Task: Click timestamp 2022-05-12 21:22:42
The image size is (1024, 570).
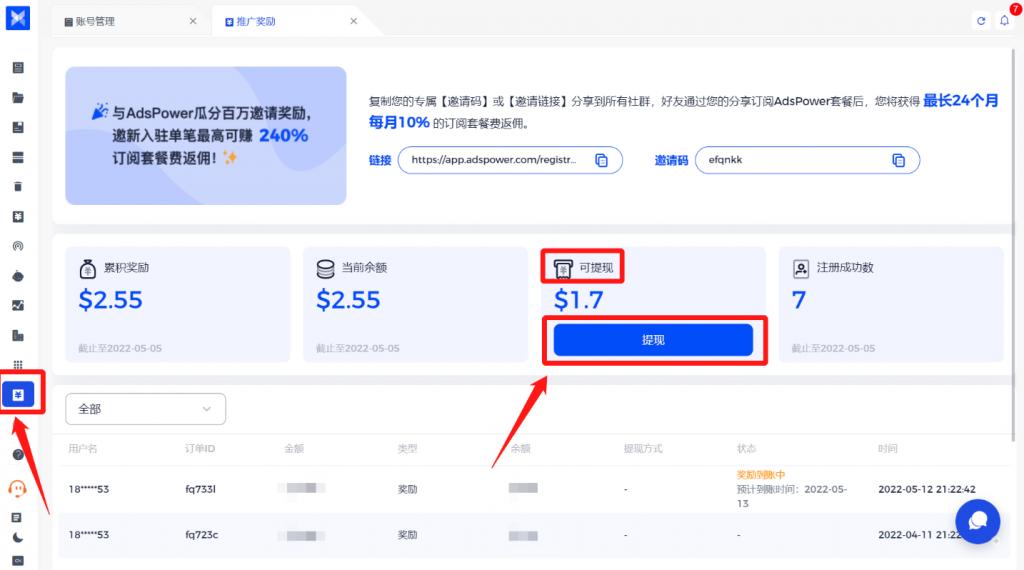Action: (927, 489)
